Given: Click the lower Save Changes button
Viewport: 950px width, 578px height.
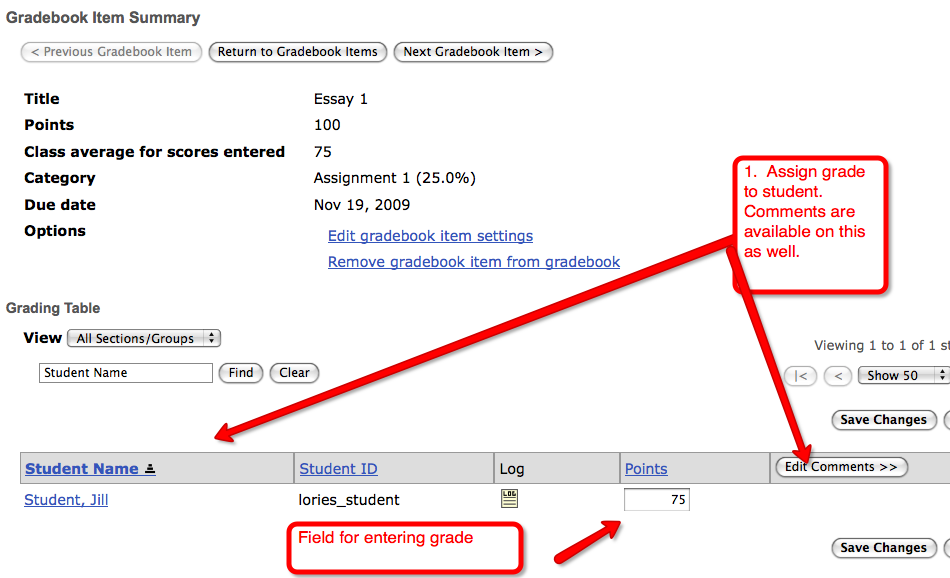Looking at the screenshot, I should pos(884,548).
